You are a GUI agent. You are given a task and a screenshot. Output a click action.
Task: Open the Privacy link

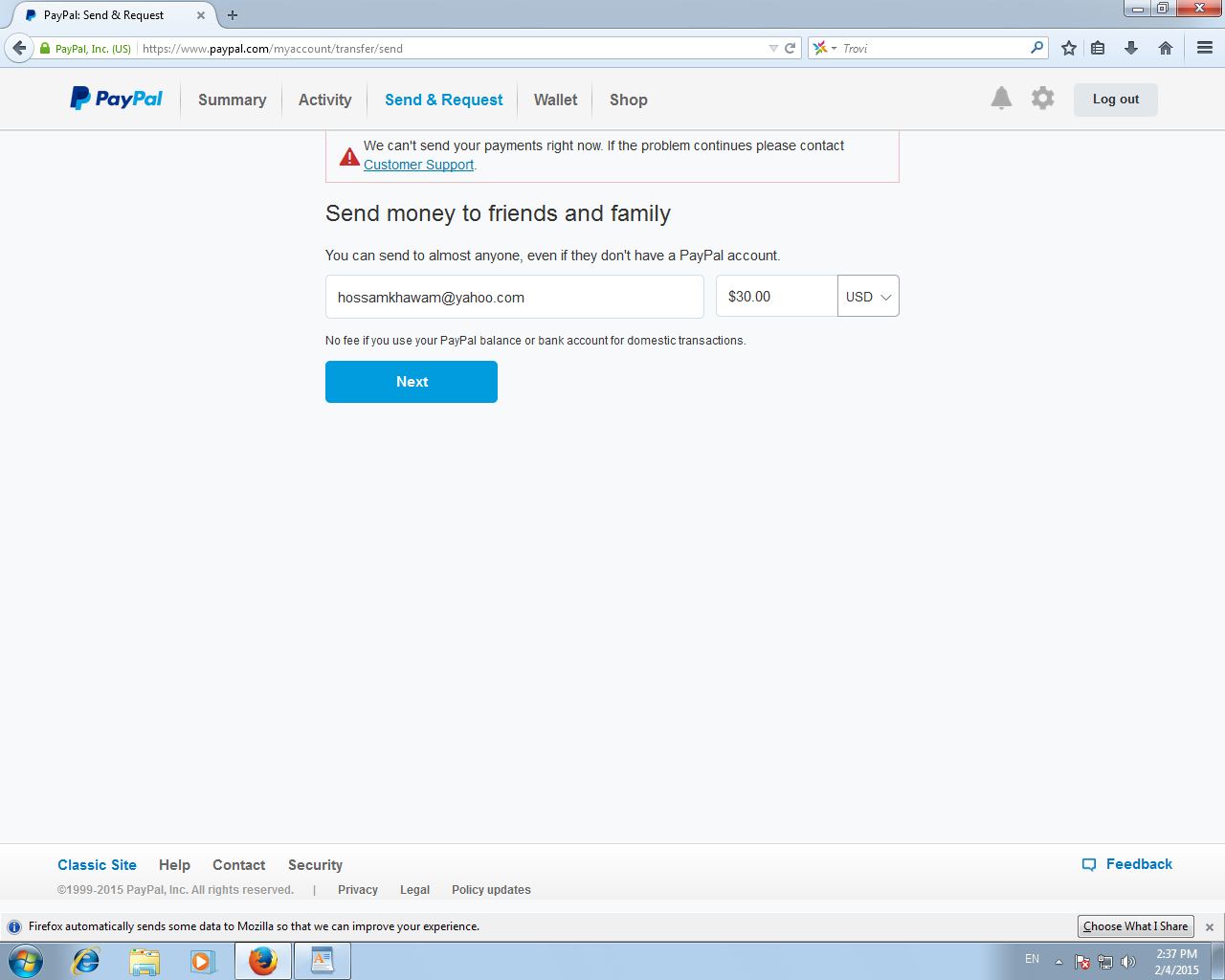358,890
